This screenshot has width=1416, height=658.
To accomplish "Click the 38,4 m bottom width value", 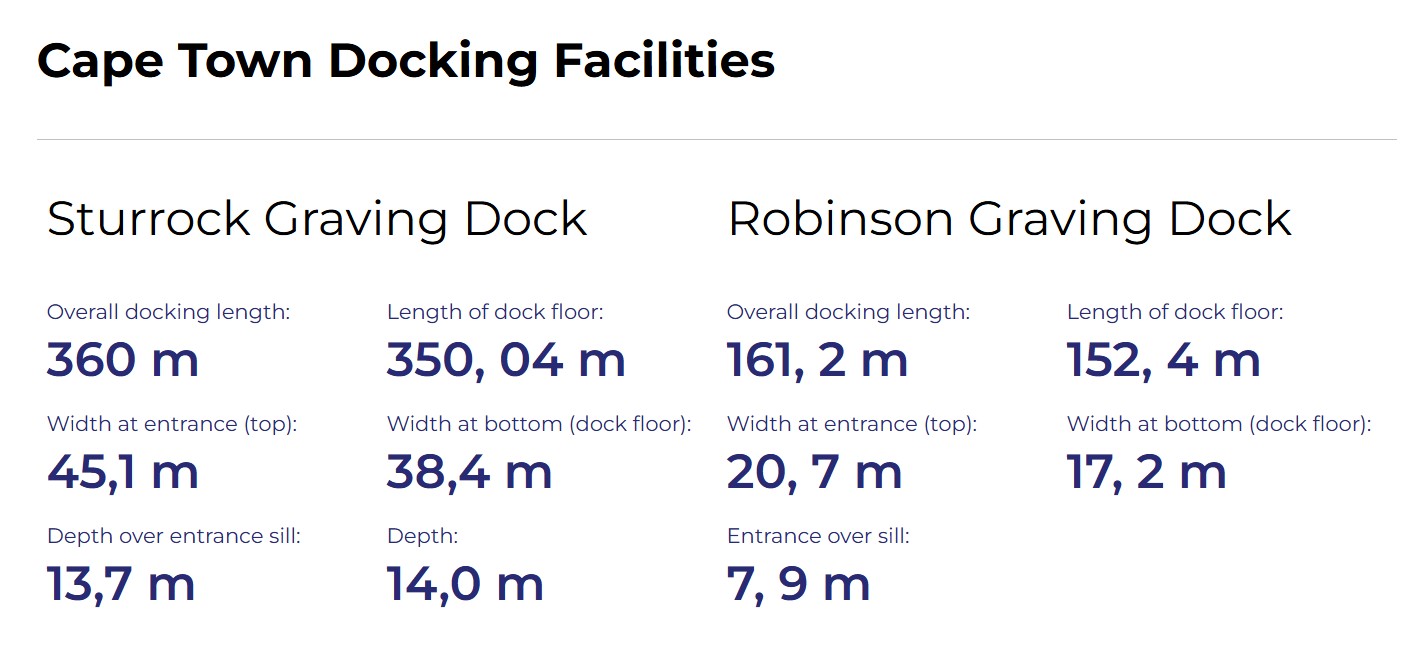I will point(469,472).
